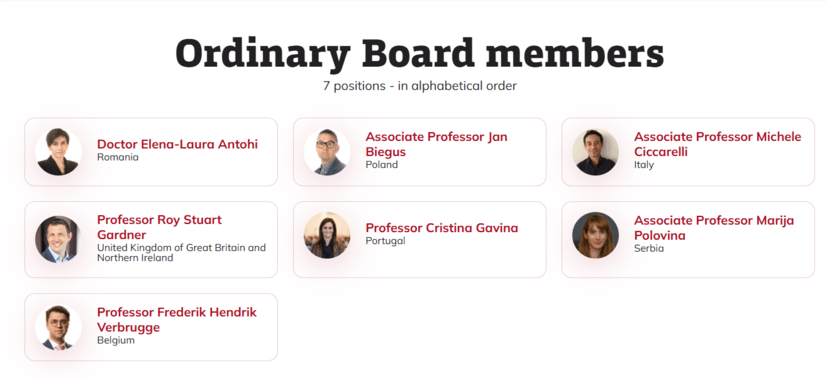Click Cristina Gavina's portrait photo
The height and width of the screenshot is (380, 827).
(x=327, y=235)
